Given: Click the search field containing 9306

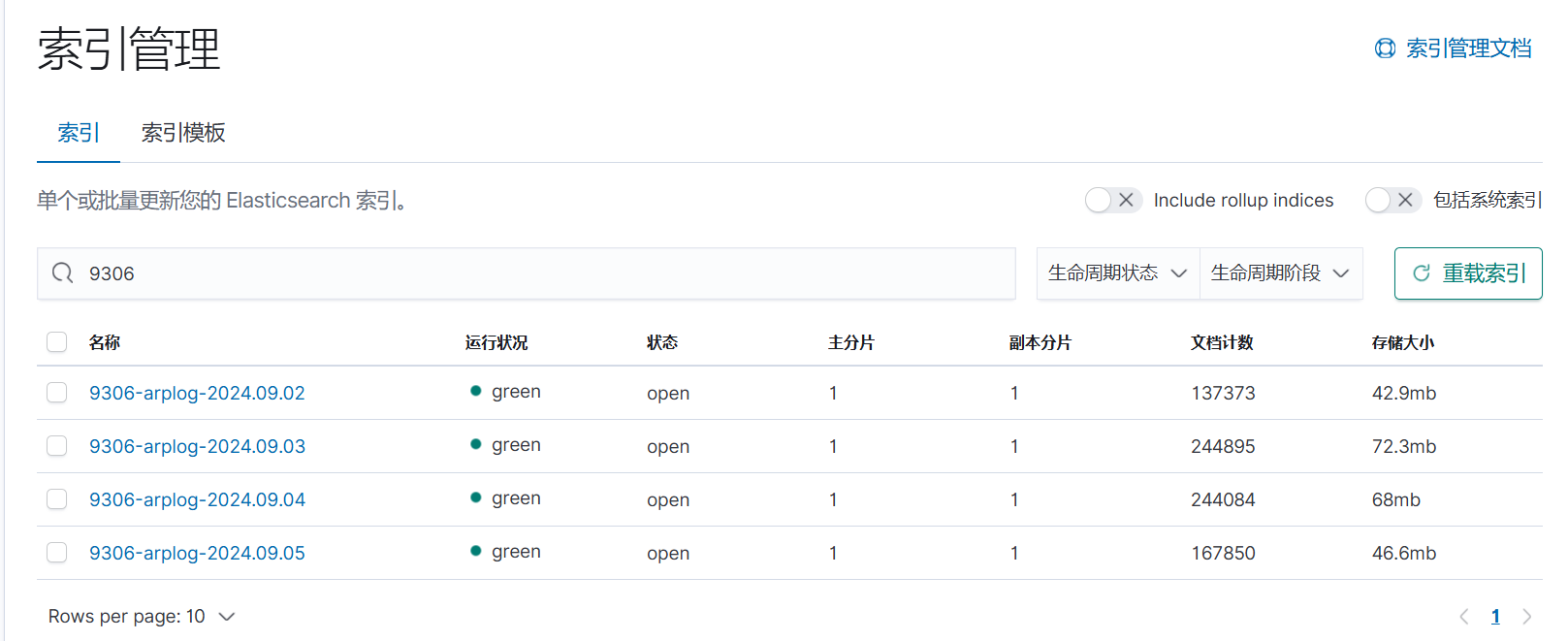Looking at the screenshot, I should [x=527, y=273].
